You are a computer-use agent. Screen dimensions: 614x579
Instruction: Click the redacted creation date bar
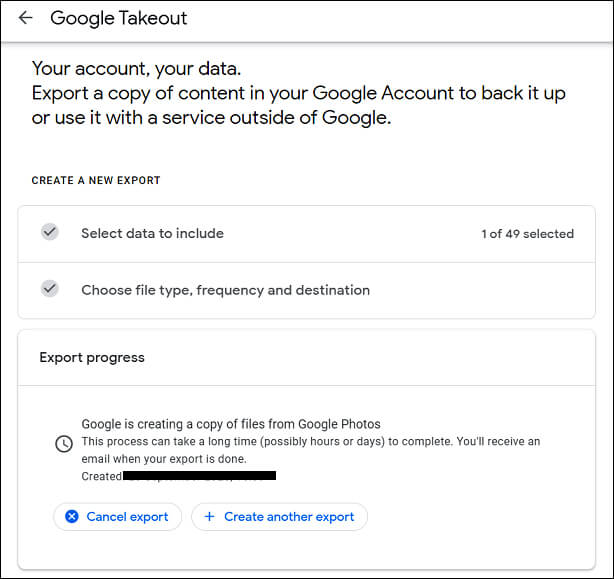click(x=199, y=477)
